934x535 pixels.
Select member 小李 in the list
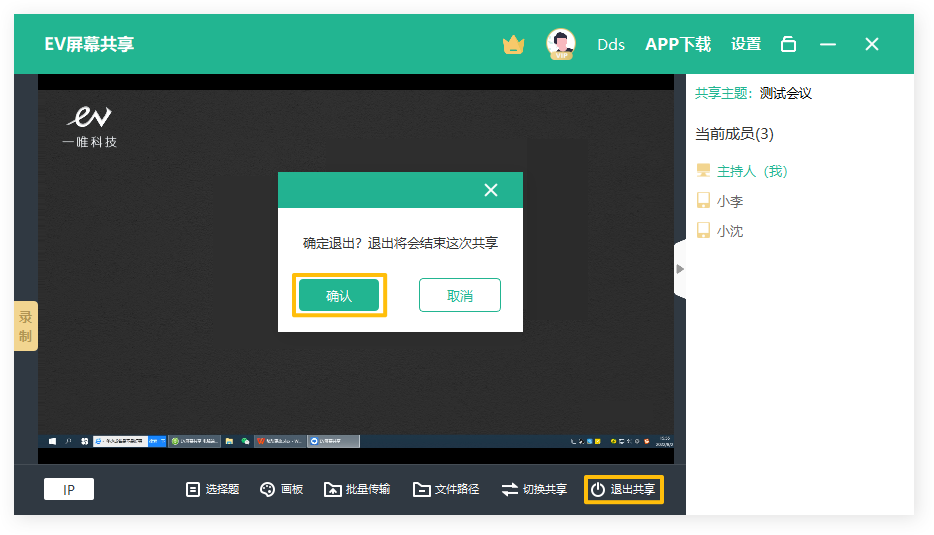coord(729,201)
